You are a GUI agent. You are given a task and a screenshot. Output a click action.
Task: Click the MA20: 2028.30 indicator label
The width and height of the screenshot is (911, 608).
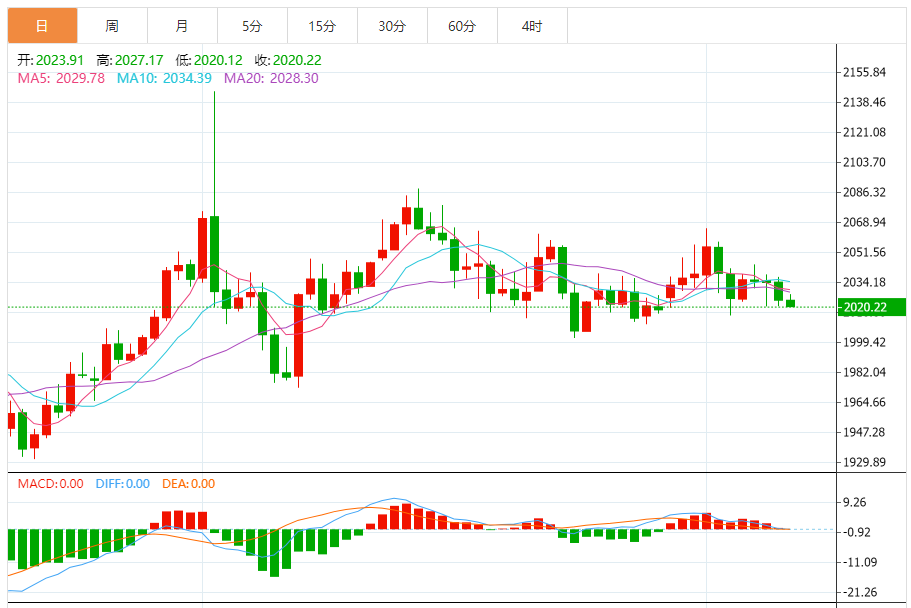(x=271, y=78)
